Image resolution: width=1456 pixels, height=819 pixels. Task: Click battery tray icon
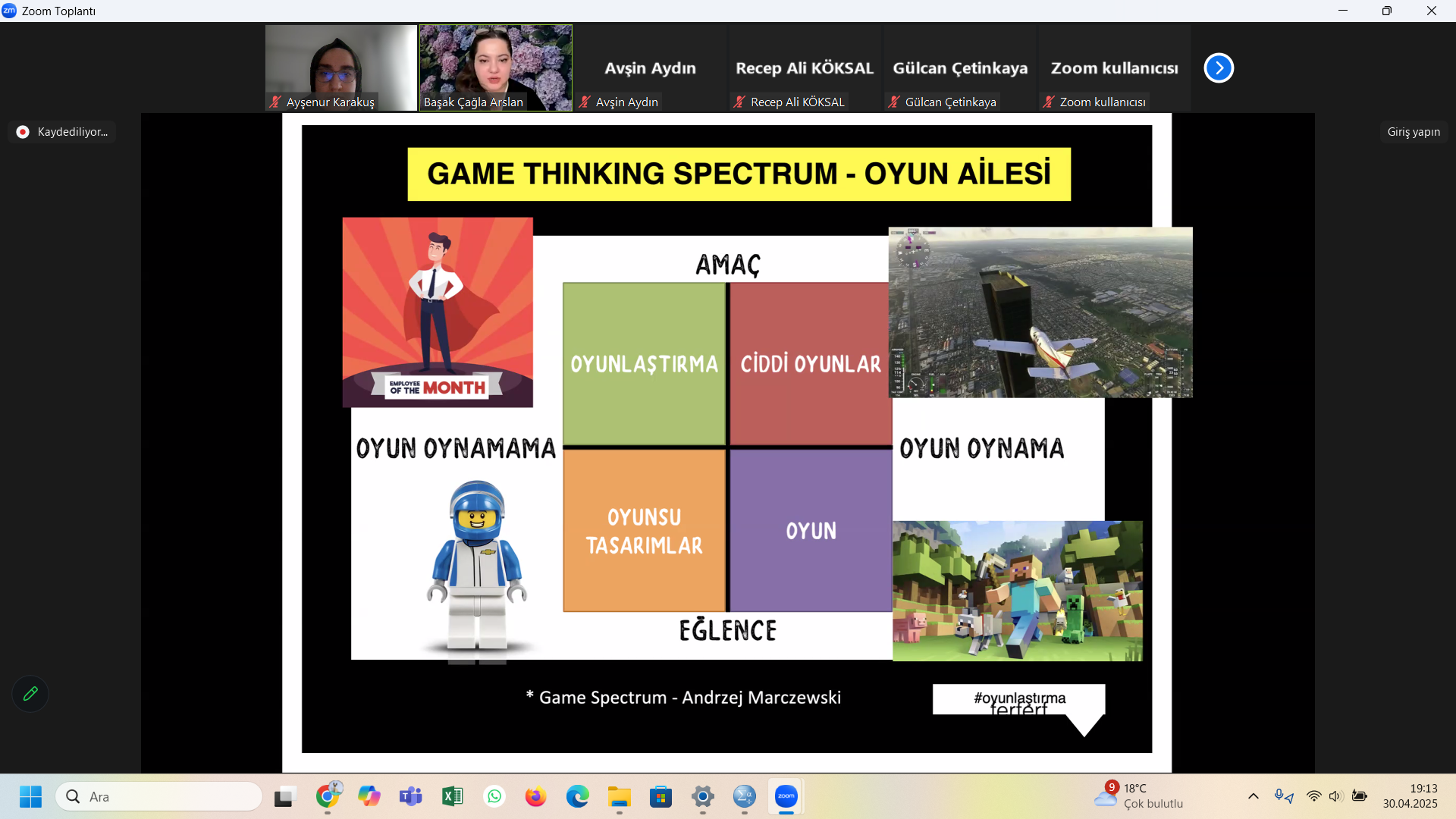coord(1360,796)
